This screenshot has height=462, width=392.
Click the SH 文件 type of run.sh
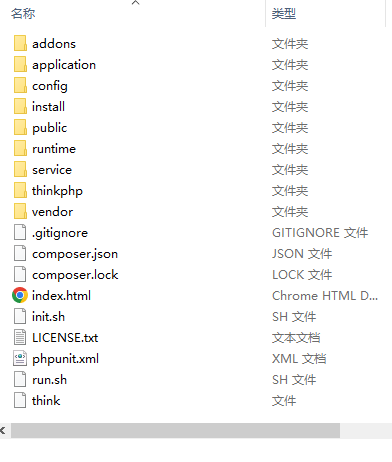(x=294, y=380)
